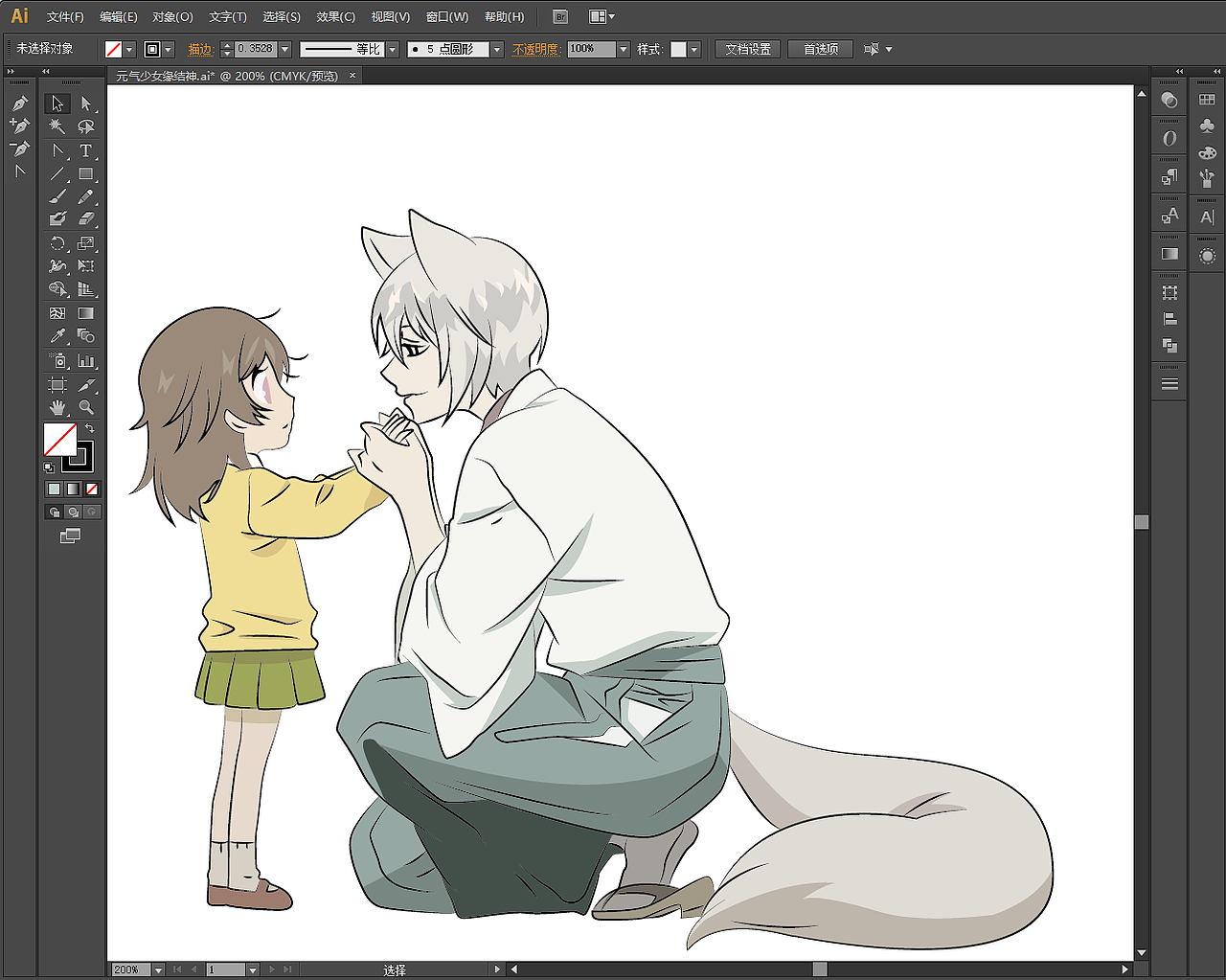Viewport: 1226px width, 980px height.
Task: Pick the Hand tool
Action: [57, 407]
